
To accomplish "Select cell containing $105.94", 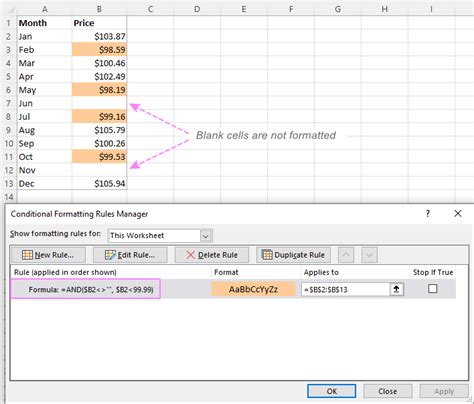I will pyautogui.click(x=99, y=183).
